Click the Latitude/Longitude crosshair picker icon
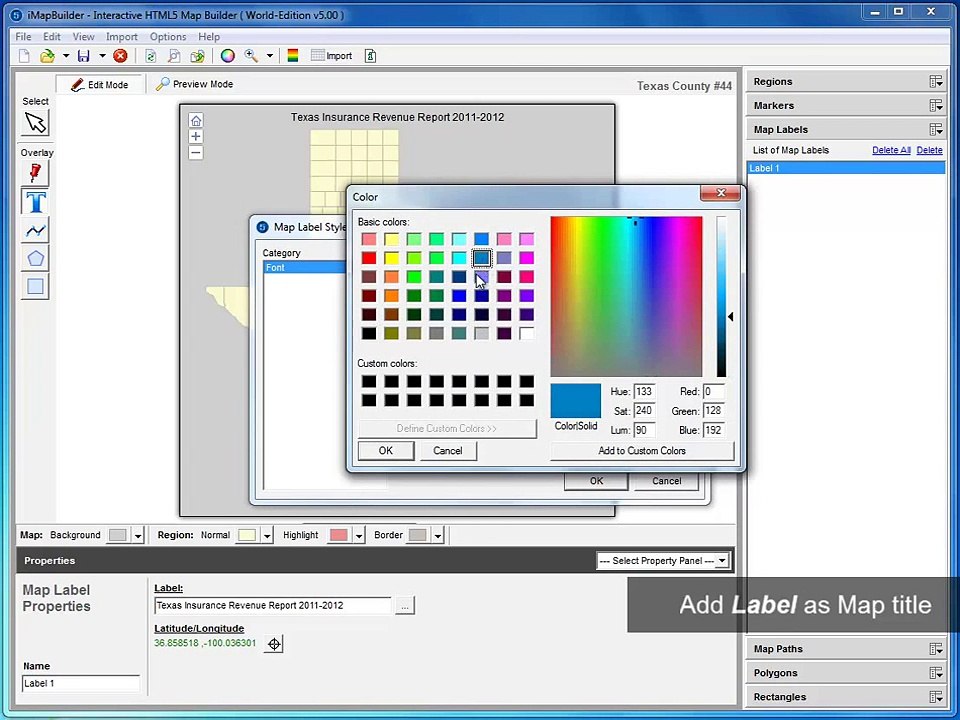The image size is (960, 720). (274, 644)
